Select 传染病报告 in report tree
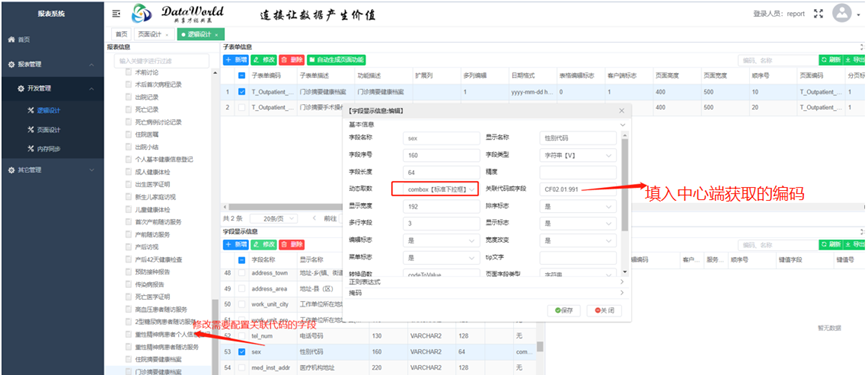Image resolution: width=868 pixels, height=375 pixels. pyautogui.click(x=149, y=285)
